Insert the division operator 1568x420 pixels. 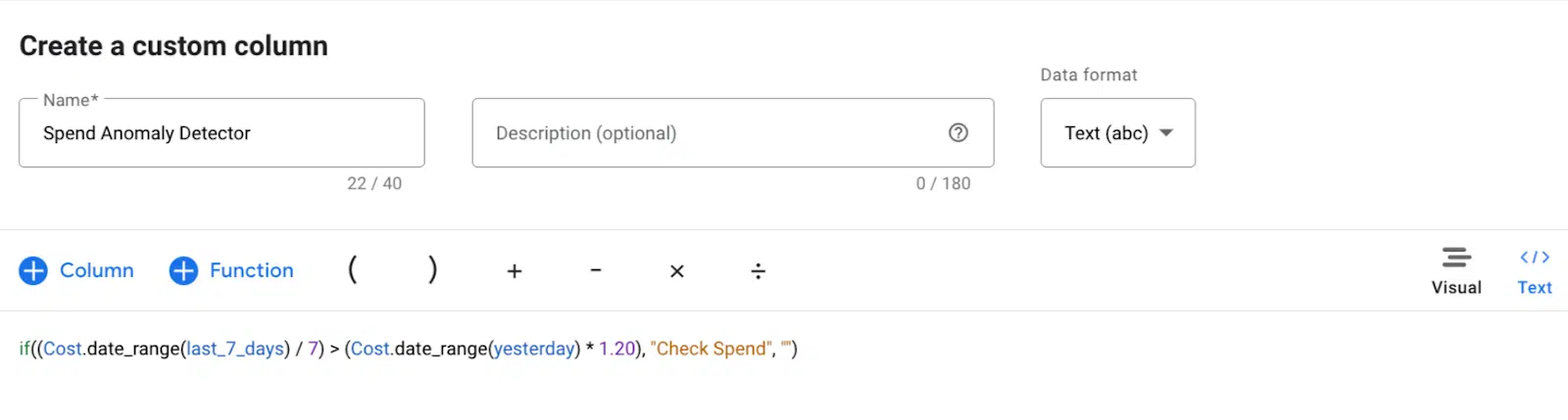(759, 271)
